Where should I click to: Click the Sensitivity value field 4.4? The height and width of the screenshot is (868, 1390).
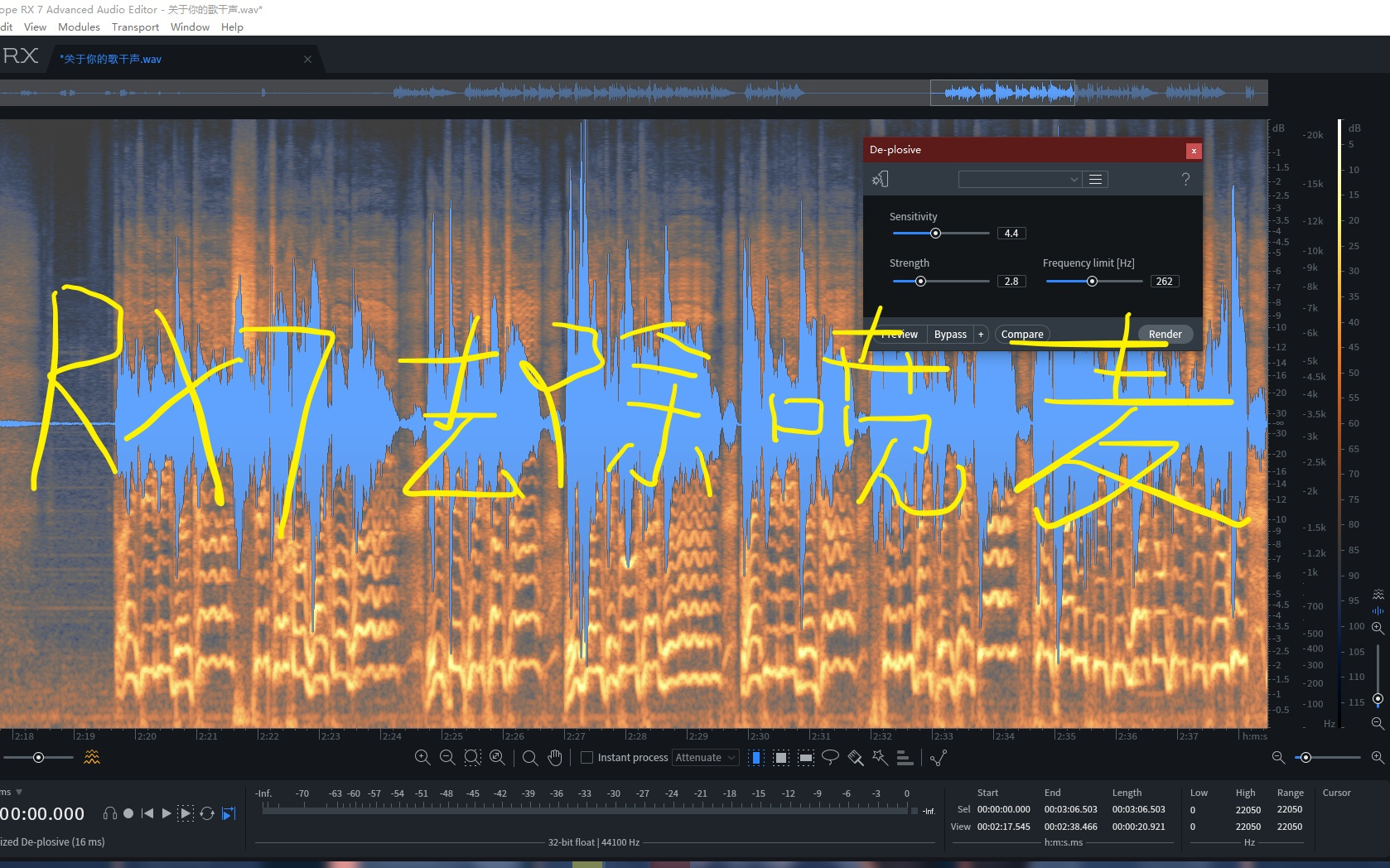pyautogui.click(x=1011, y=234)
